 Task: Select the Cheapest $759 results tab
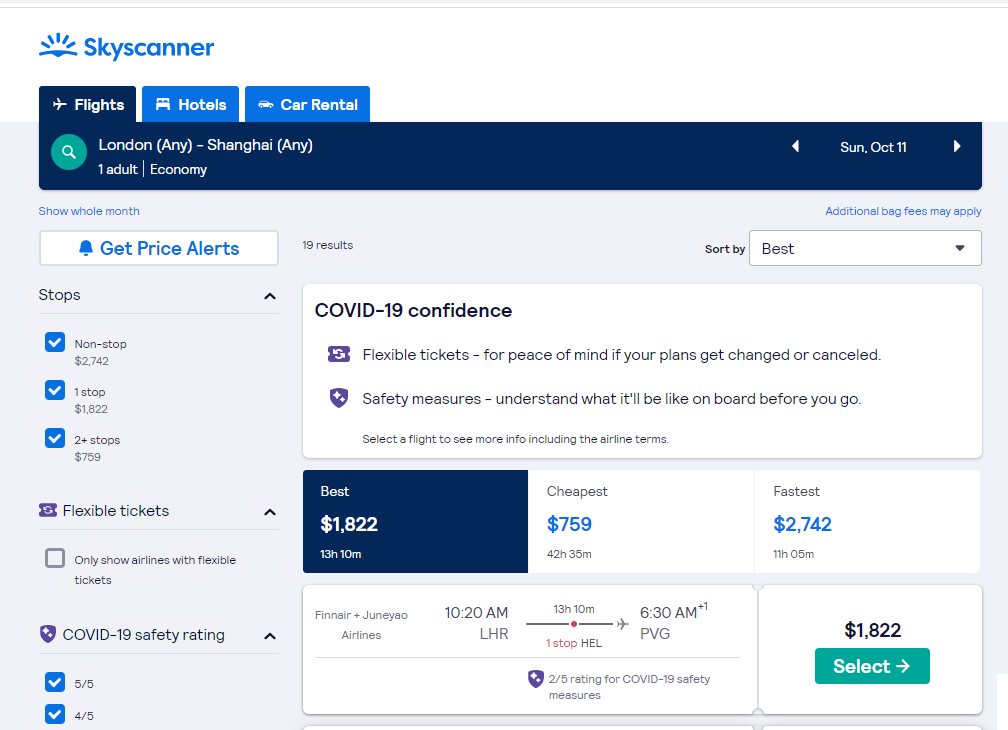(641, 521)
